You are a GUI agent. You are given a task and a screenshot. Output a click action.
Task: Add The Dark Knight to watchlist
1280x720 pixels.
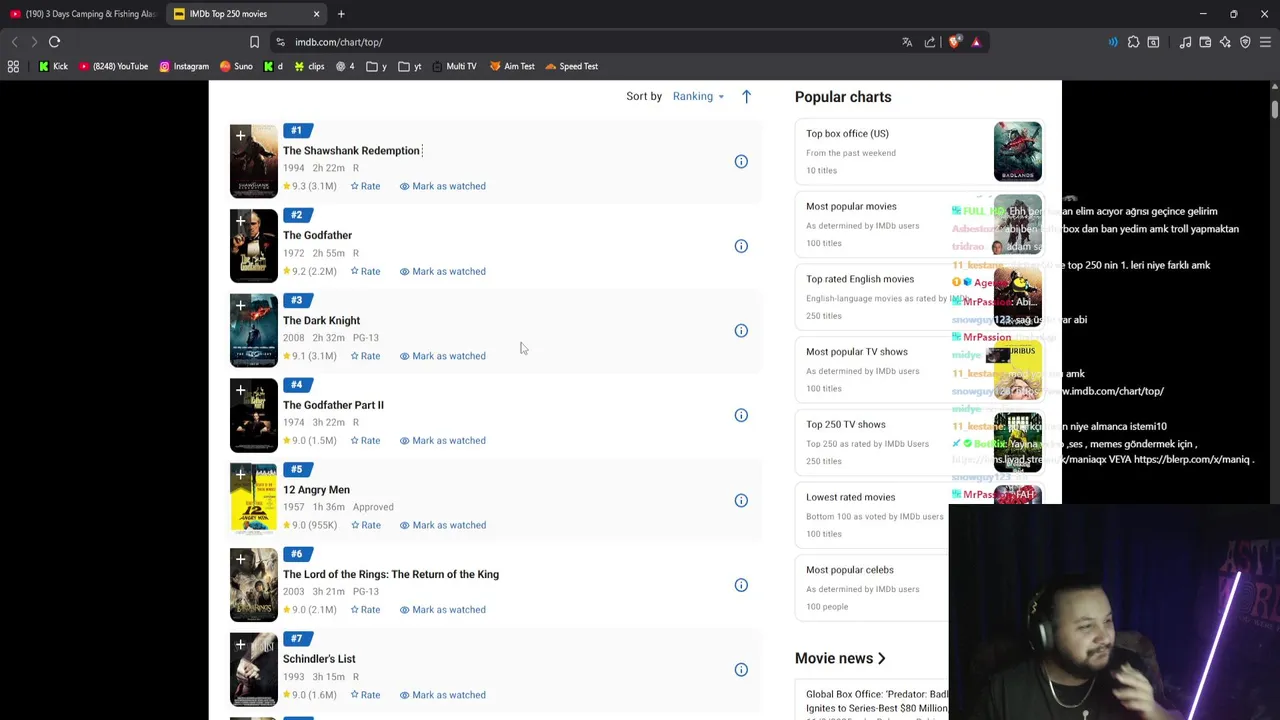coord(240,305)
